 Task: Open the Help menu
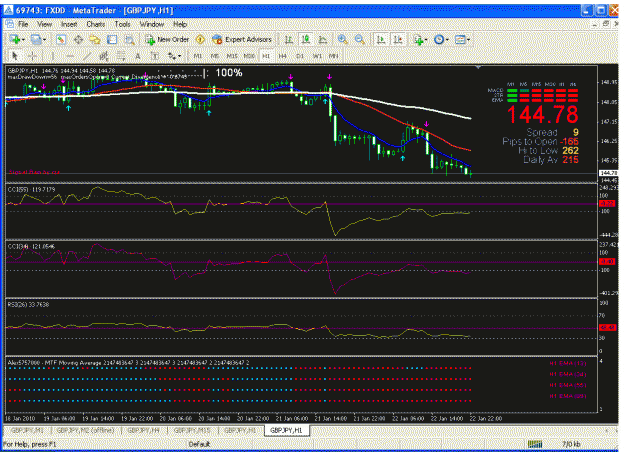click(x=180, y=24)
